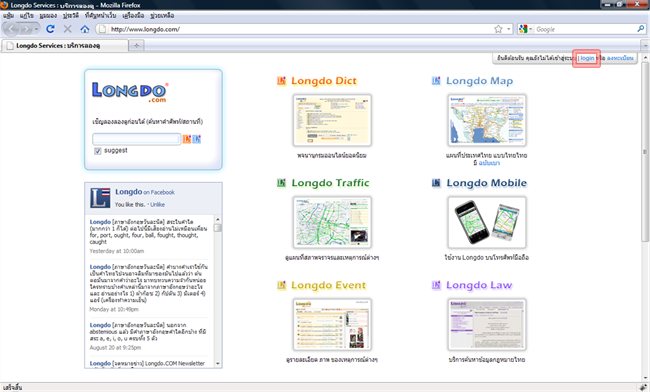Reload the current page
The height and width of the screenshot is (392, 650).
coord(51,29)
